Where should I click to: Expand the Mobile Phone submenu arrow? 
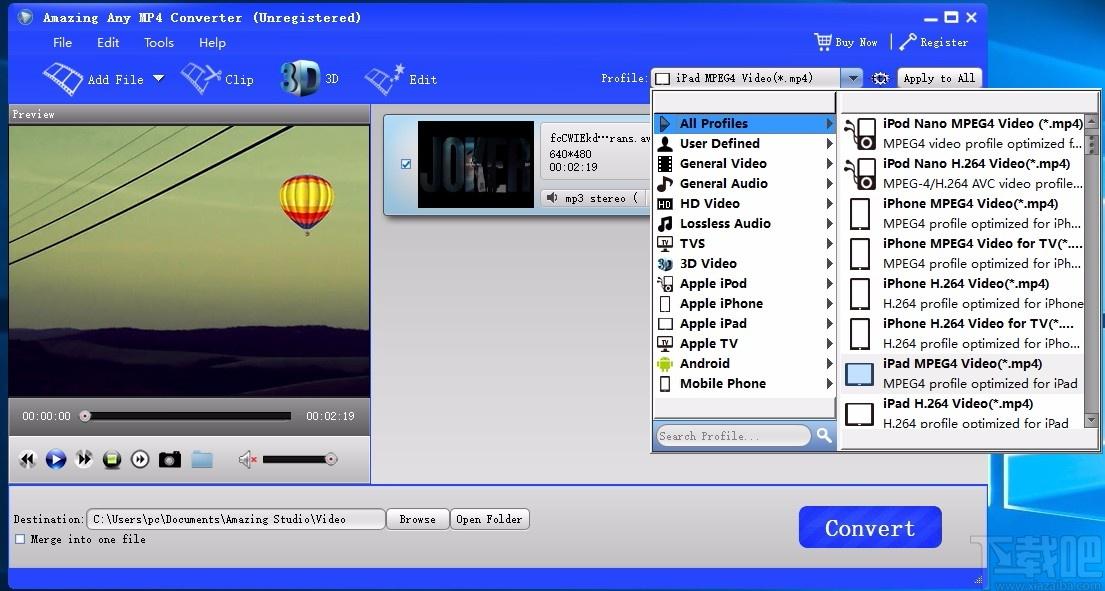point(829,384)
